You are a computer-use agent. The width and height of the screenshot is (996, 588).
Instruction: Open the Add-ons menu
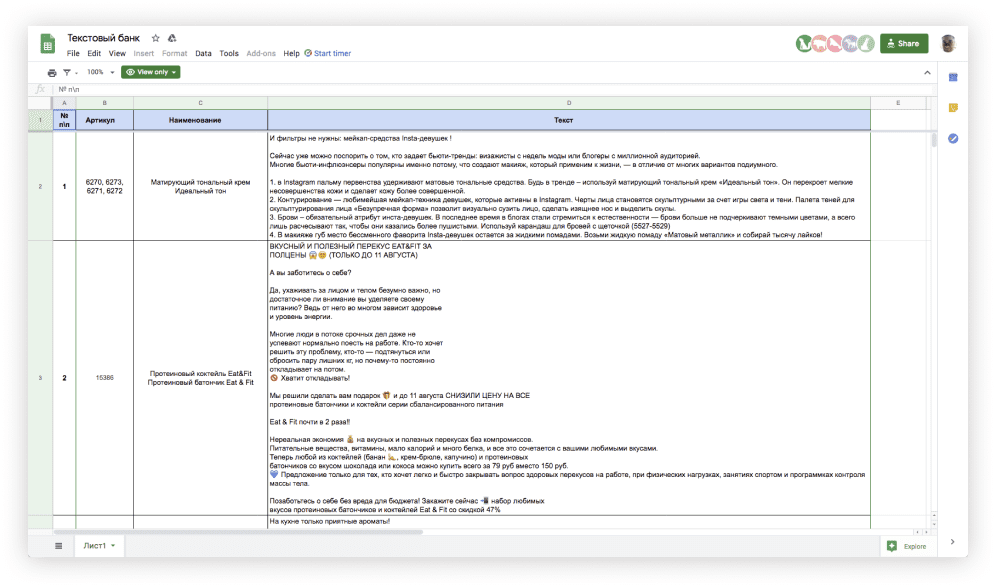click(260, 53)
